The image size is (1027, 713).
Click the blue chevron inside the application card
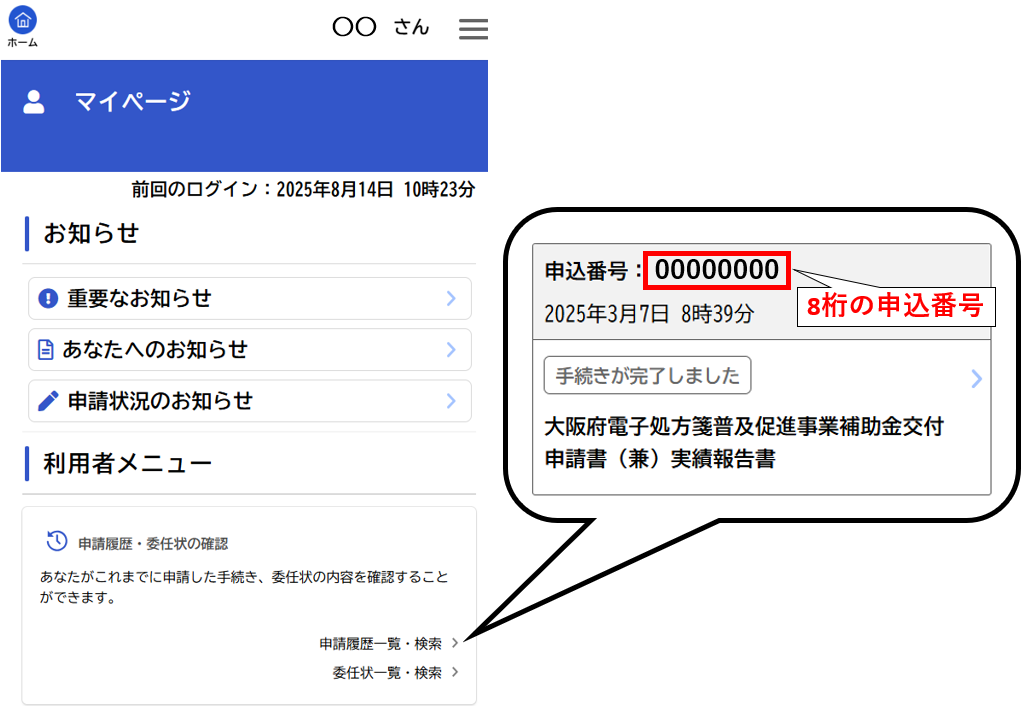pos(975,378)
